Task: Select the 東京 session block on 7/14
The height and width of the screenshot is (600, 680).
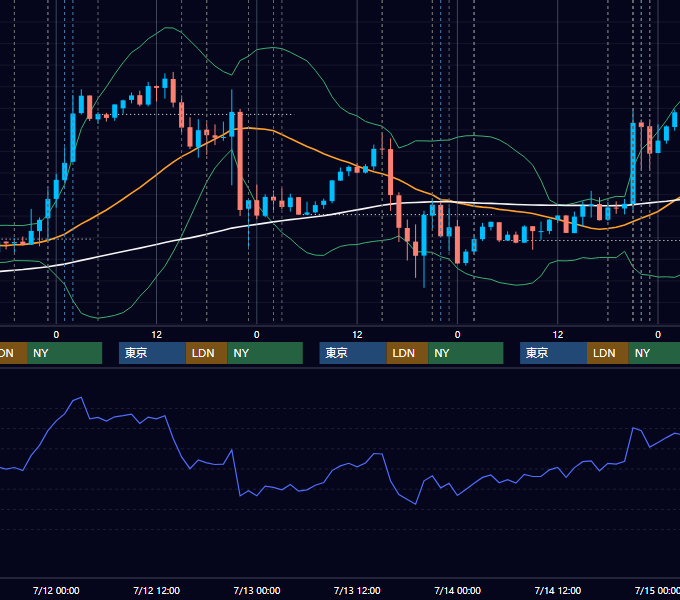Action: click(553, 353)
